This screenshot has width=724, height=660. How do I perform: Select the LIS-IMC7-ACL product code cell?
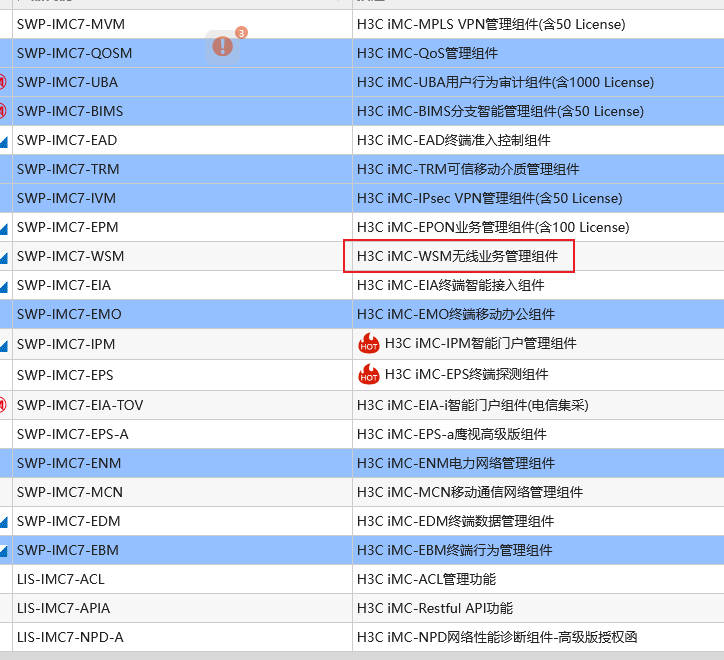click(x=182, y=579)
